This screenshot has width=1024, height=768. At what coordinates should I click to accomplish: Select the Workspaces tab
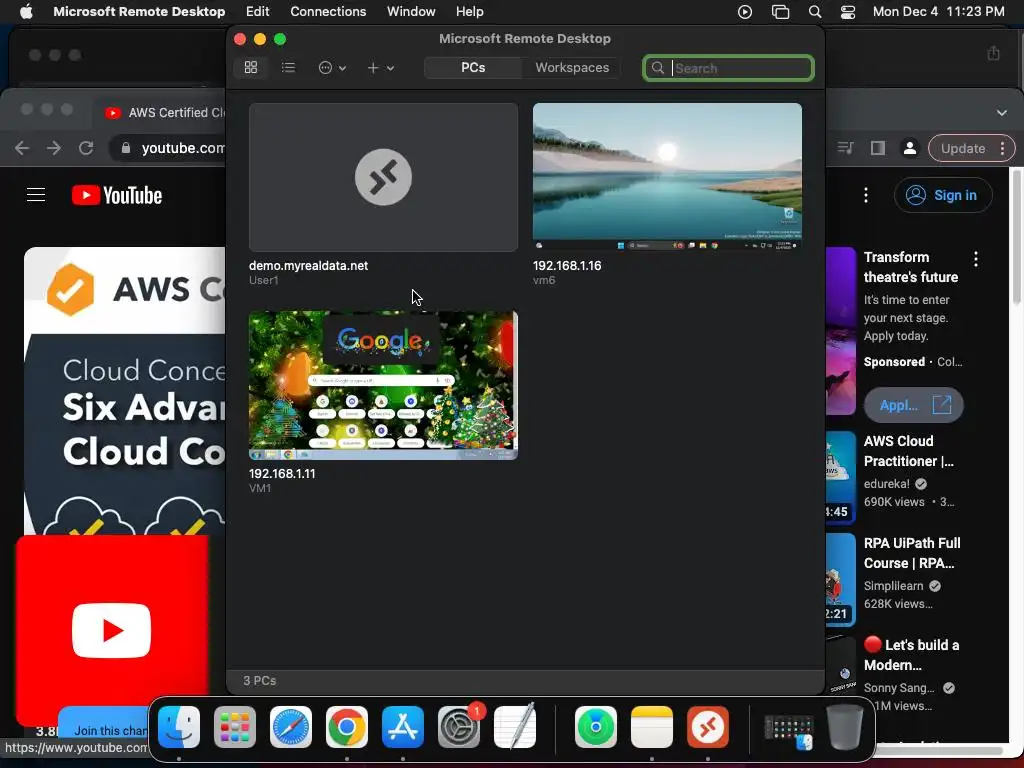[572, 67]
